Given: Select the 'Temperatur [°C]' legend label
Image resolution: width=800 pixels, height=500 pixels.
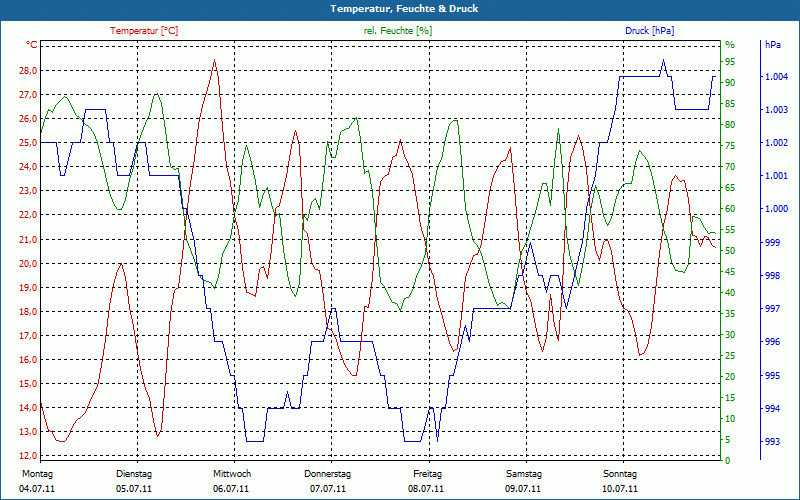Looking at the screenshot, I should click(144, 31).
